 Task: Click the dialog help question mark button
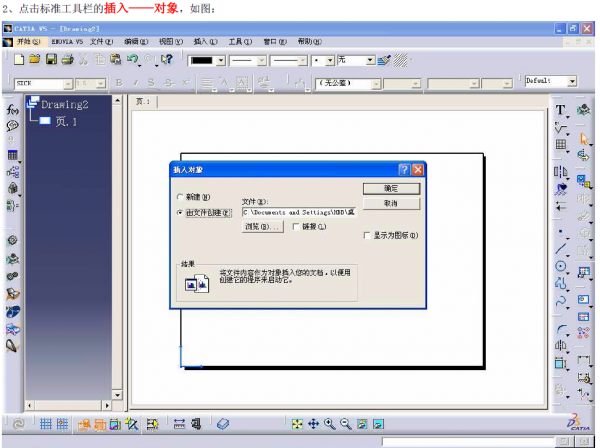(404, 169)
